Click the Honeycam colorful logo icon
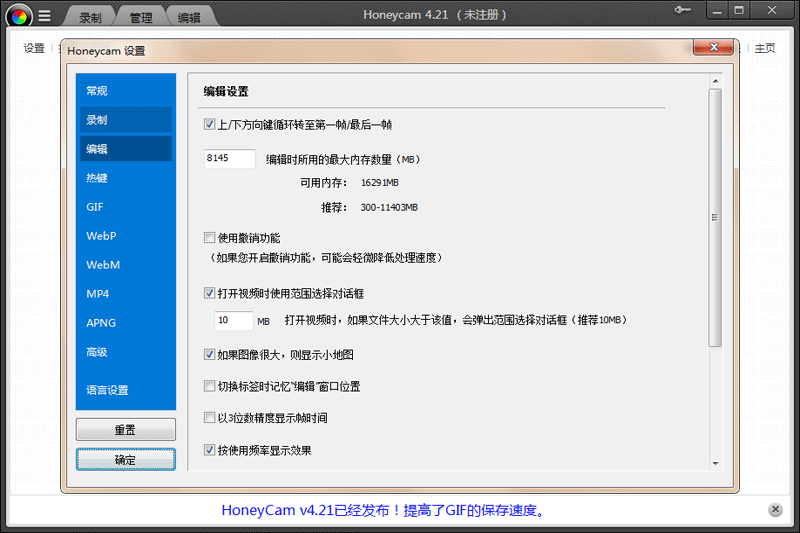Screen dimensions: 800x533 click(x=19, y=16)
